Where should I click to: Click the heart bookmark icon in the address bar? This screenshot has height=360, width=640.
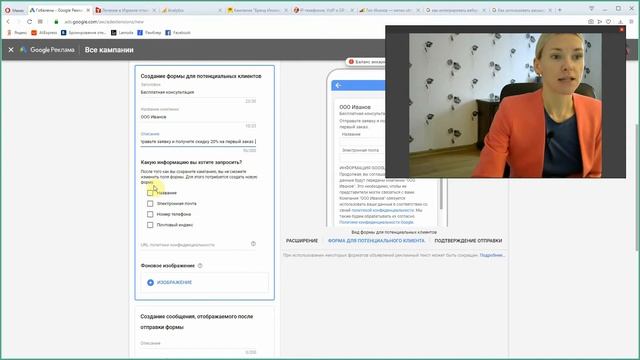609,22
